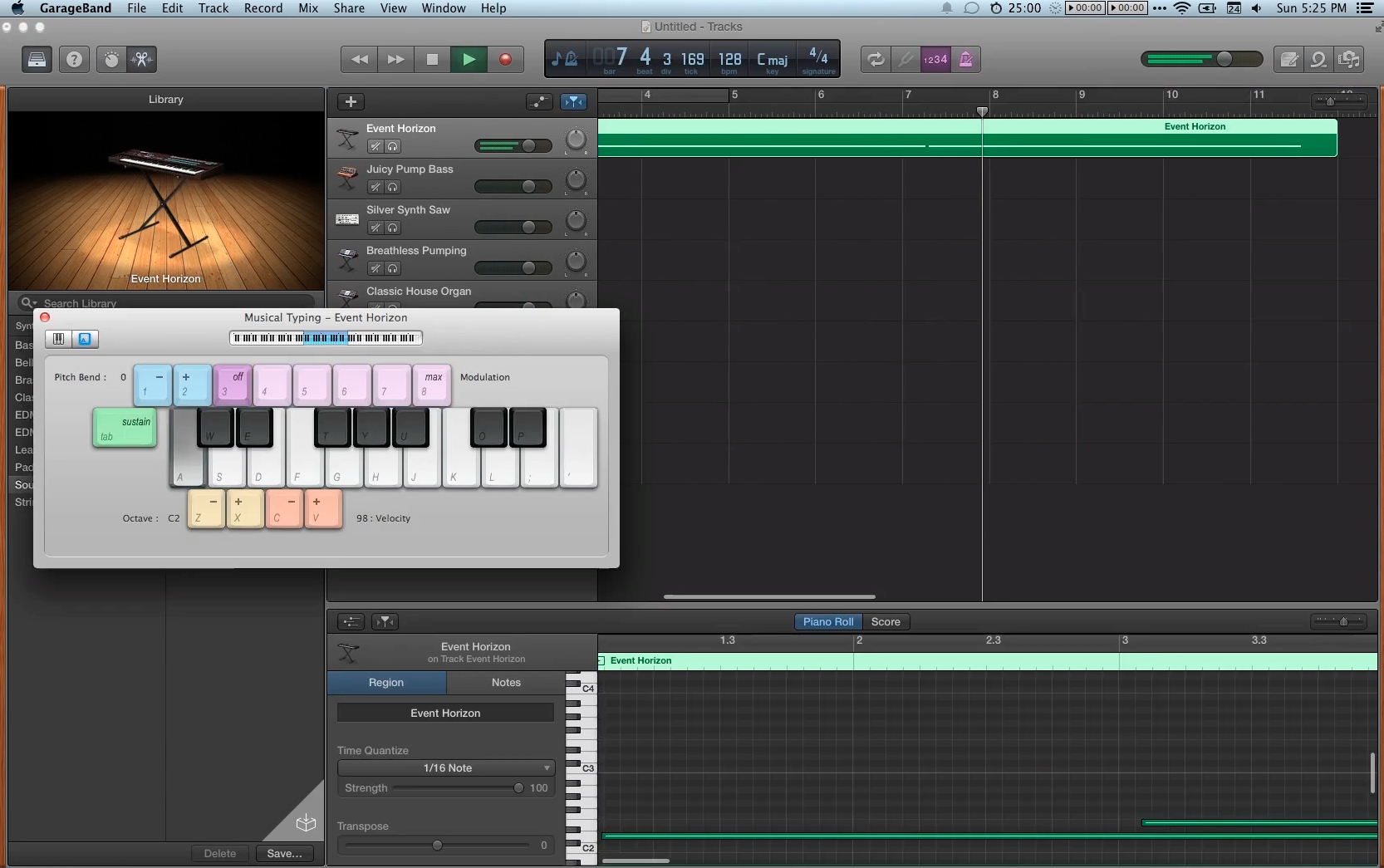Screen dimensions: 1384x868
Task: Select the Region tab in editor inspector
Action: tap(386, 682)
